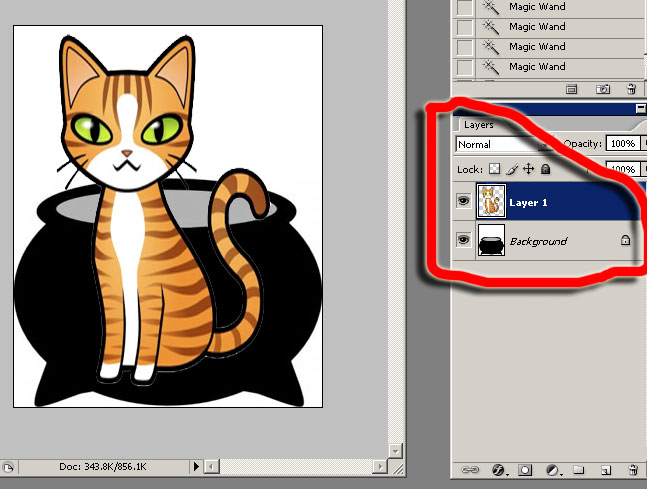The height and width of the screenshot is (489, 647).
Task: Click the document window resize grip corner
Action: (397, 468)
